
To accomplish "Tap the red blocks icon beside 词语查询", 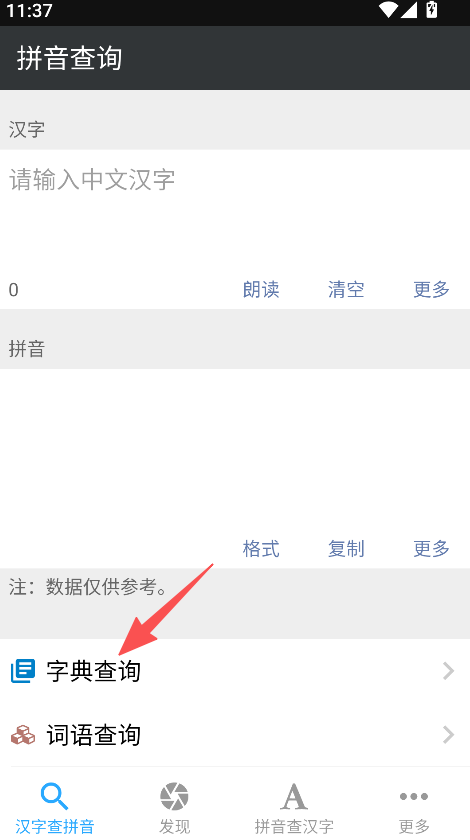I will 23,734.
